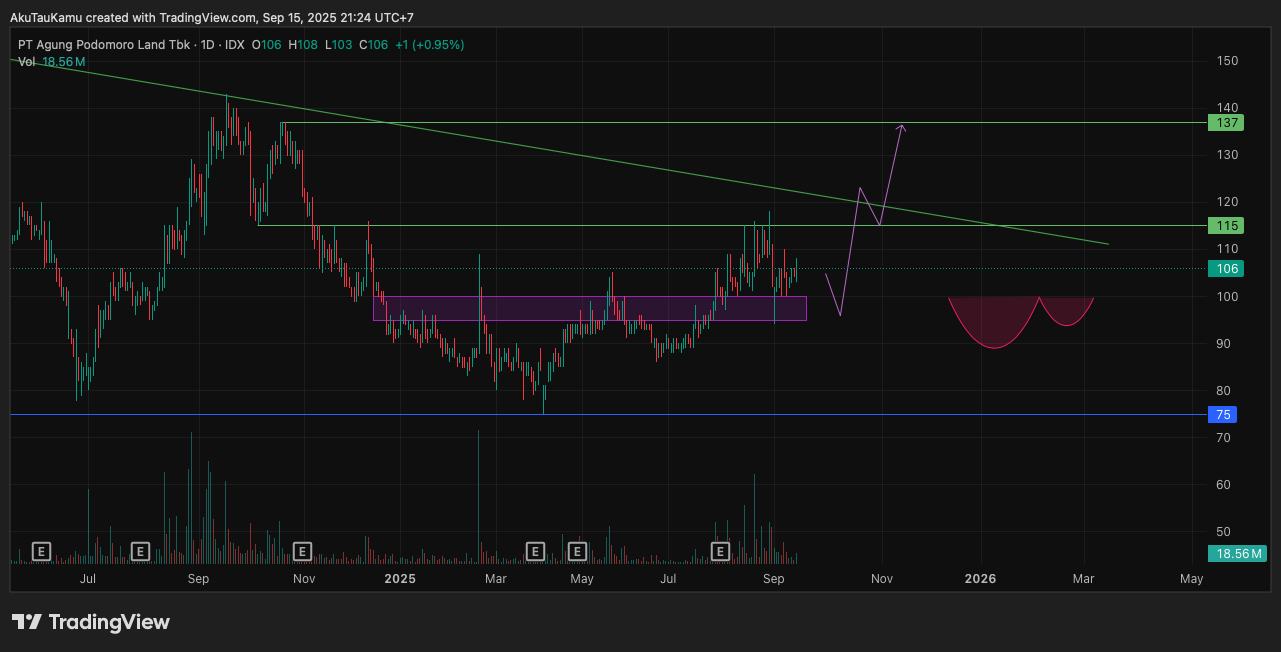Click the 2025 label on the time axis
Viewport: 1281px width, 652px height.
coord(400,579)
